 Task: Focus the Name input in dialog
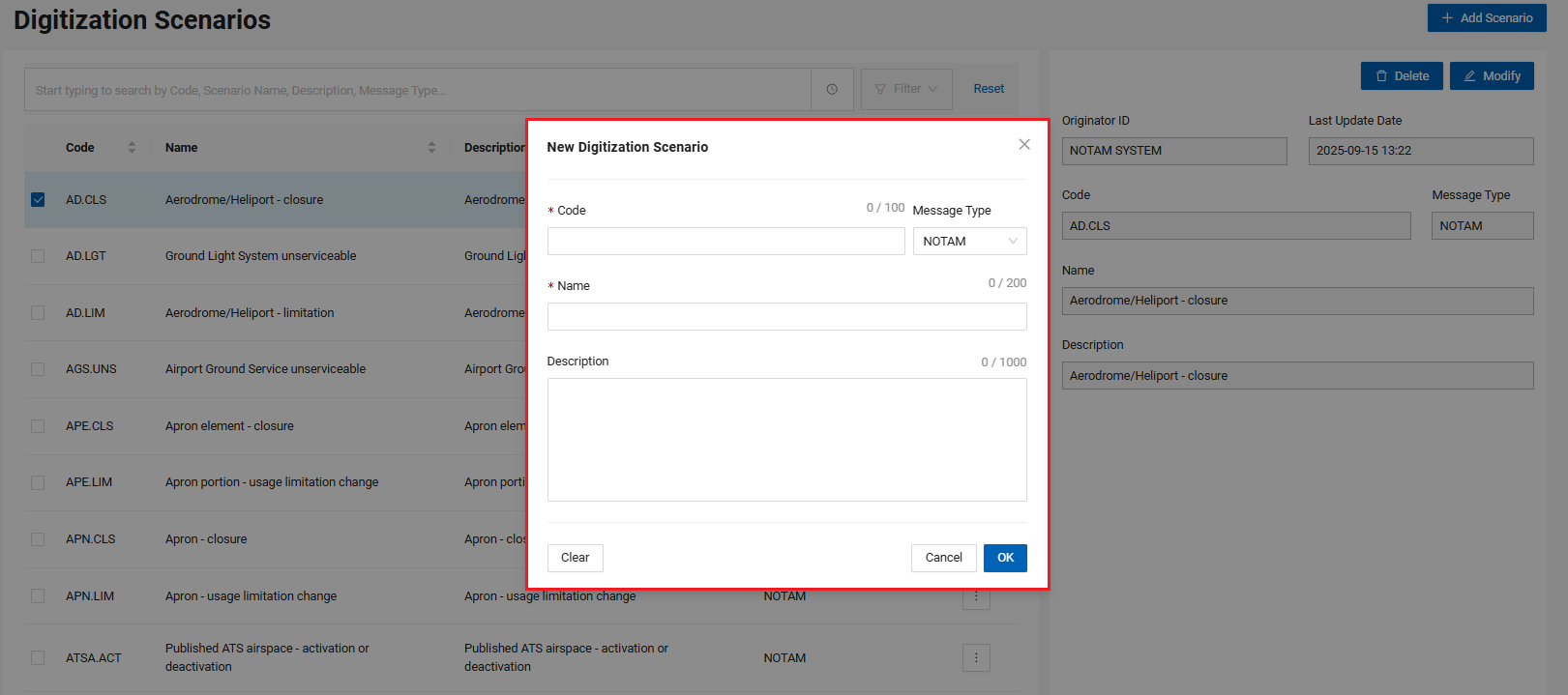coord(786,317)
